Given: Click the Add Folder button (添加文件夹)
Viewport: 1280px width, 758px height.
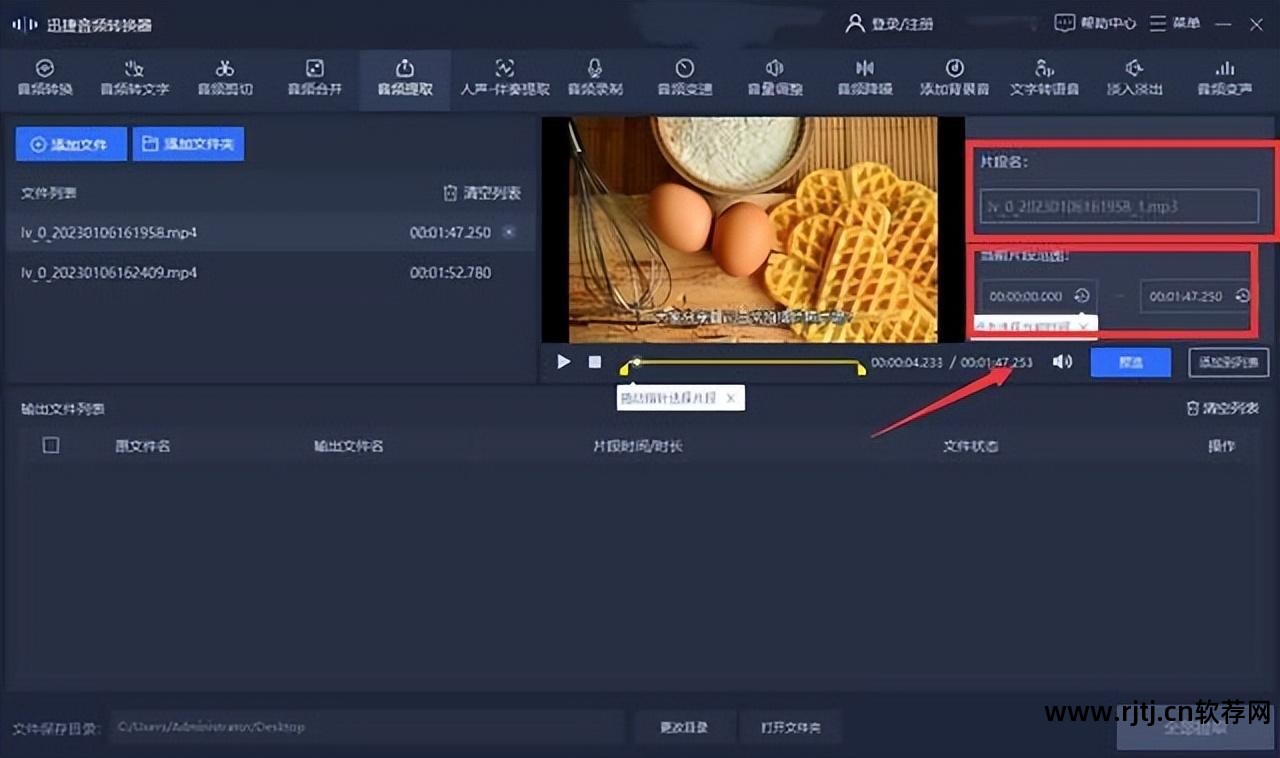Looking at the screenshot, I should pos(188,144).
